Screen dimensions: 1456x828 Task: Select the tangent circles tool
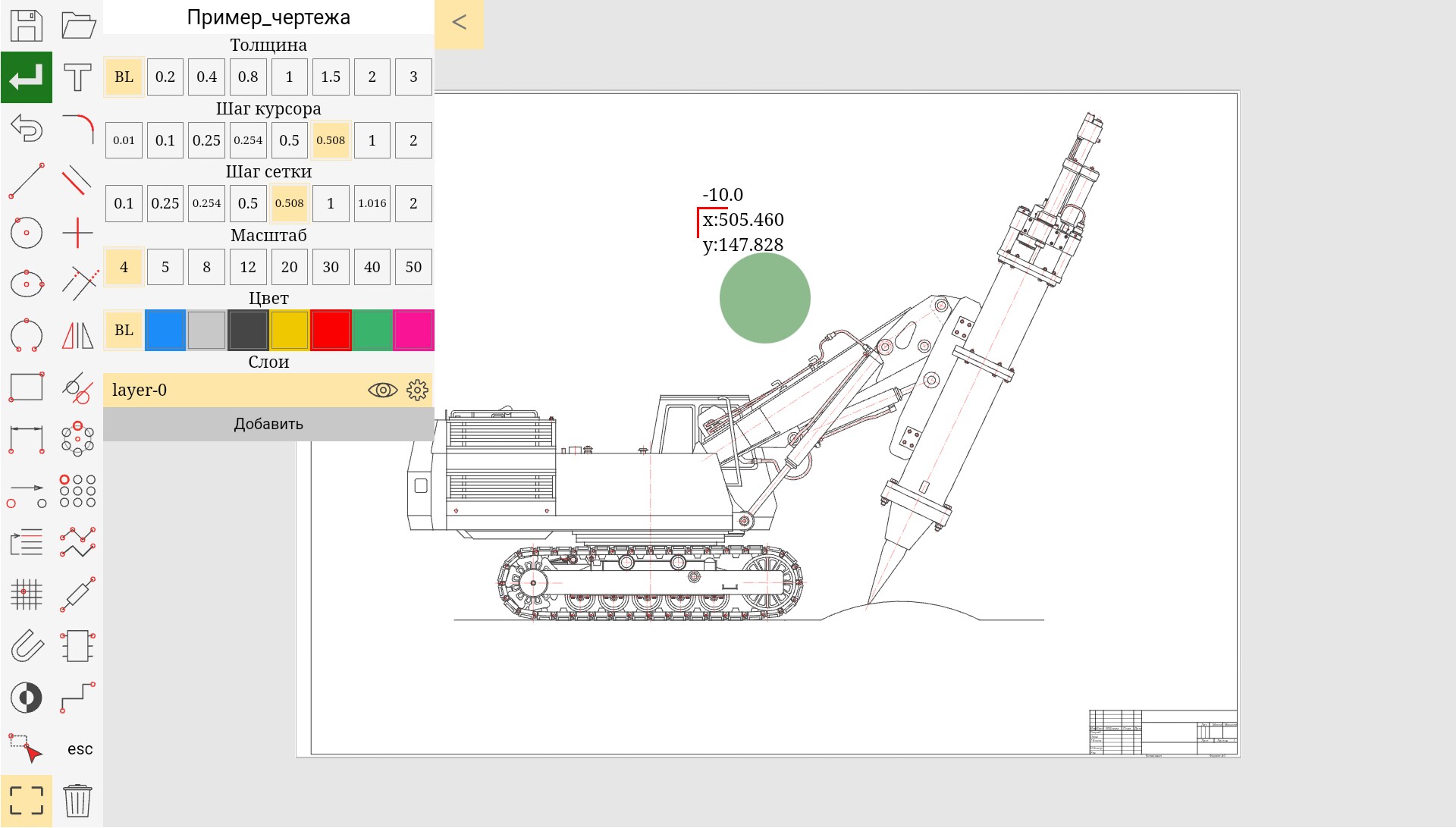[78, 387]
